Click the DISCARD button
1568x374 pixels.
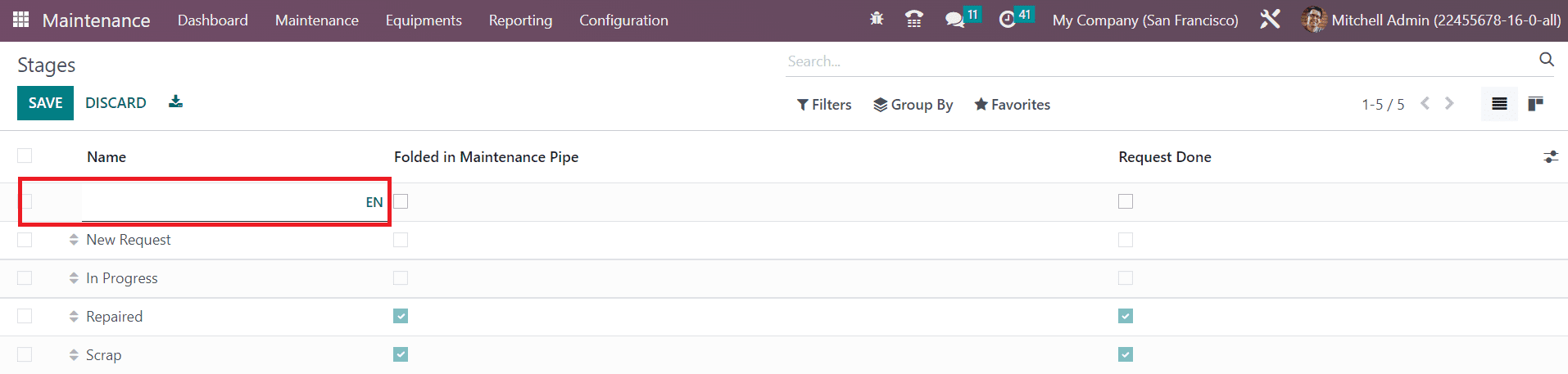[116, 103]
